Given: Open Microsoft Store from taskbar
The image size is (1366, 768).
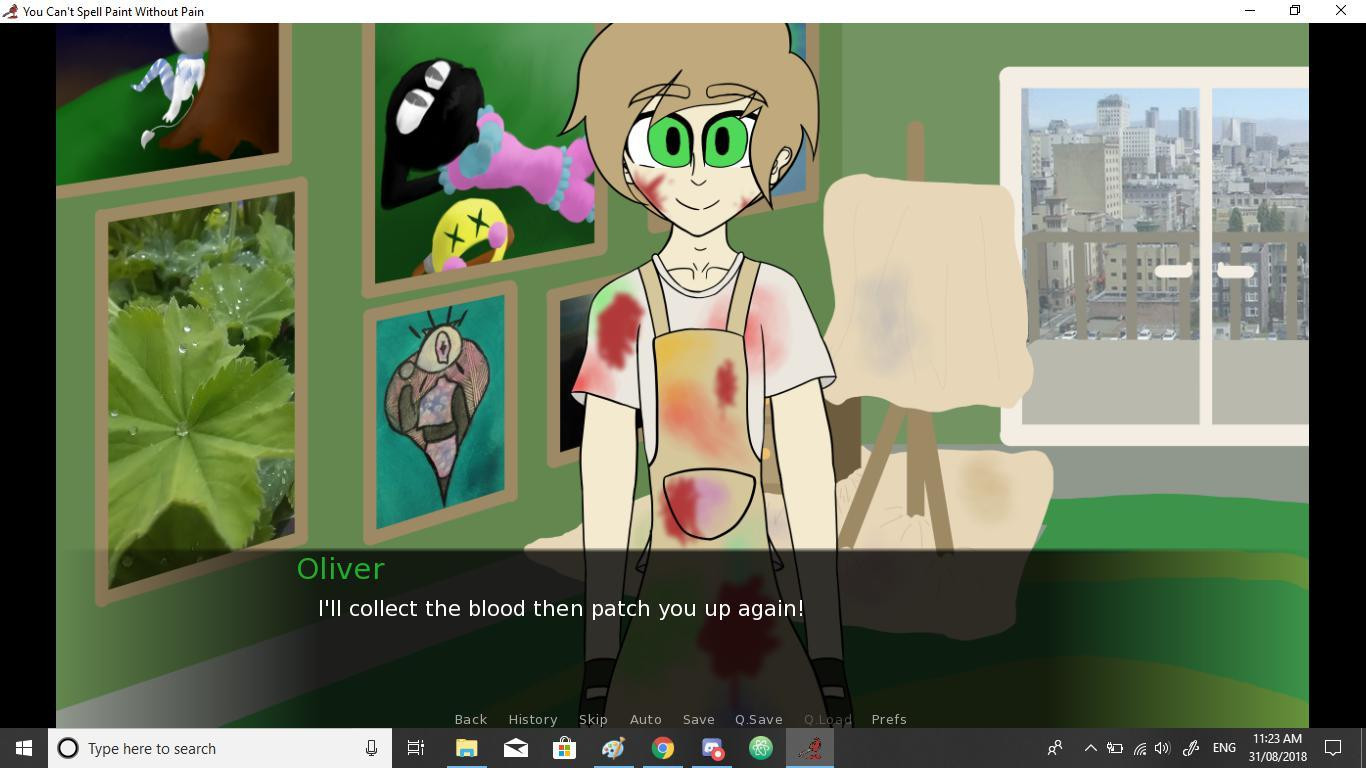Looking at the screenshot, I should coord(565,748).
